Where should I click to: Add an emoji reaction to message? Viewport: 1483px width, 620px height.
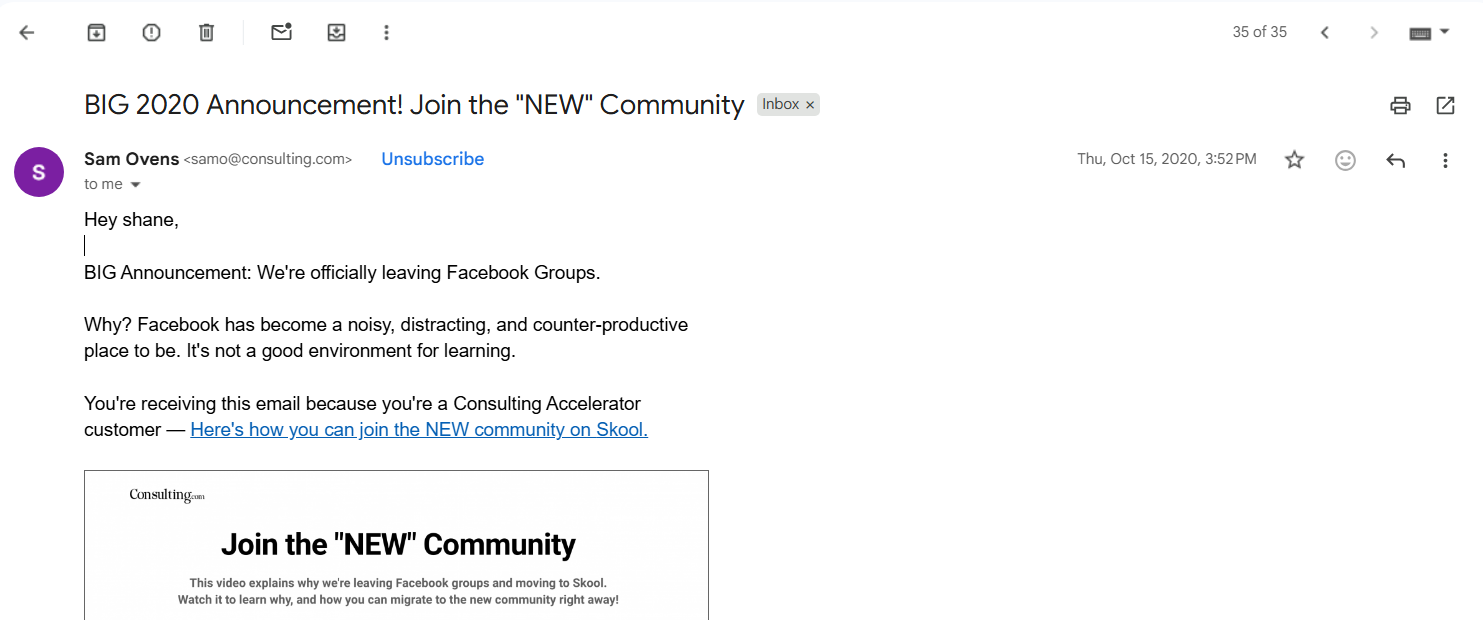click(x=1345, y=160)
